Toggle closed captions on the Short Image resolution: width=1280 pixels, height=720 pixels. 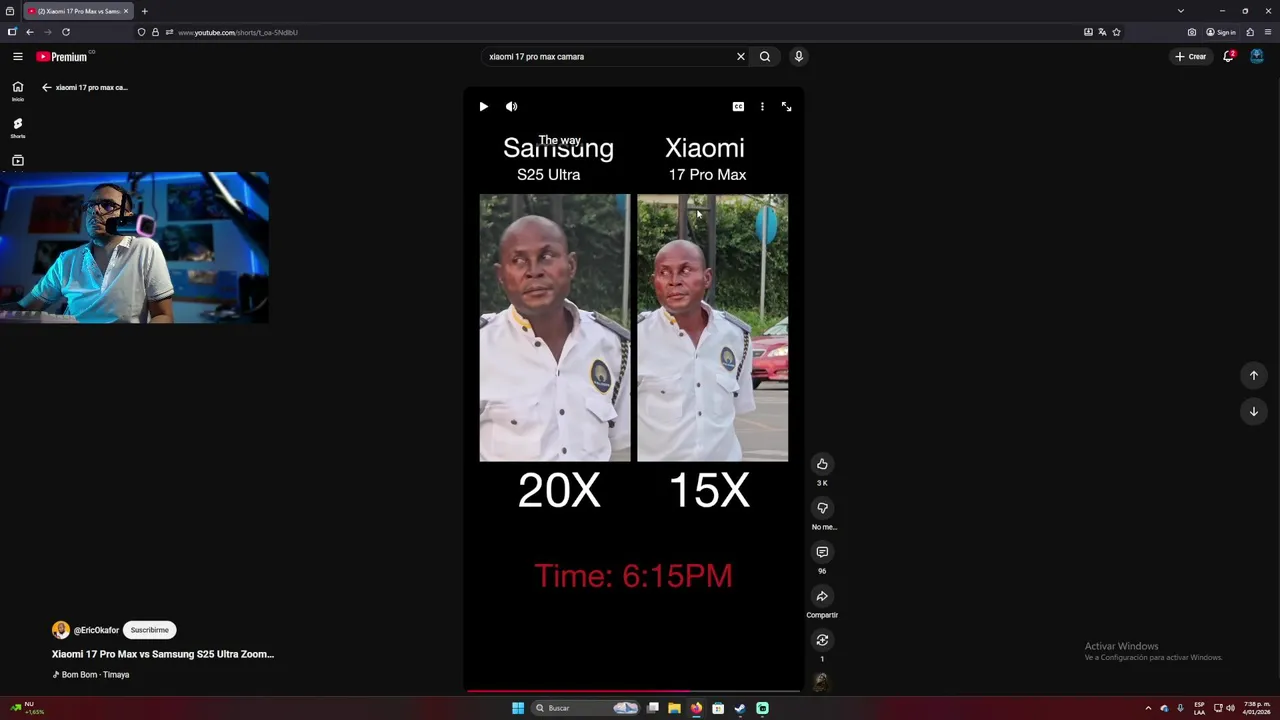tap(738, 107)
